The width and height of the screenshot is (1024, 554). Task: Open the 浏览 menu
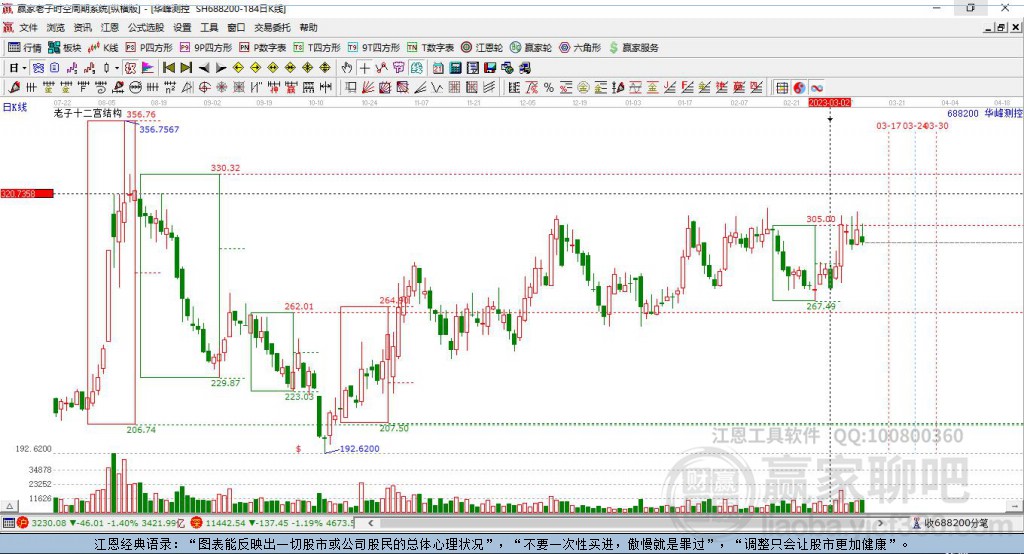pyautogui.click(x=56, y=27)
